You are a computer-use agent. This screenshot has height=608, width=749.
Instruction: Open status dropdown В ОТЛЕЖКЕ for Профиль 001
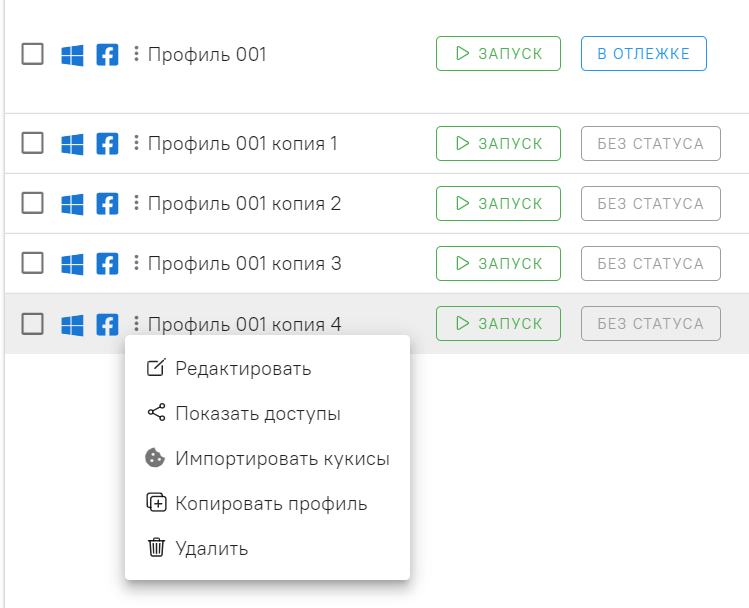(x=643, y=53)
